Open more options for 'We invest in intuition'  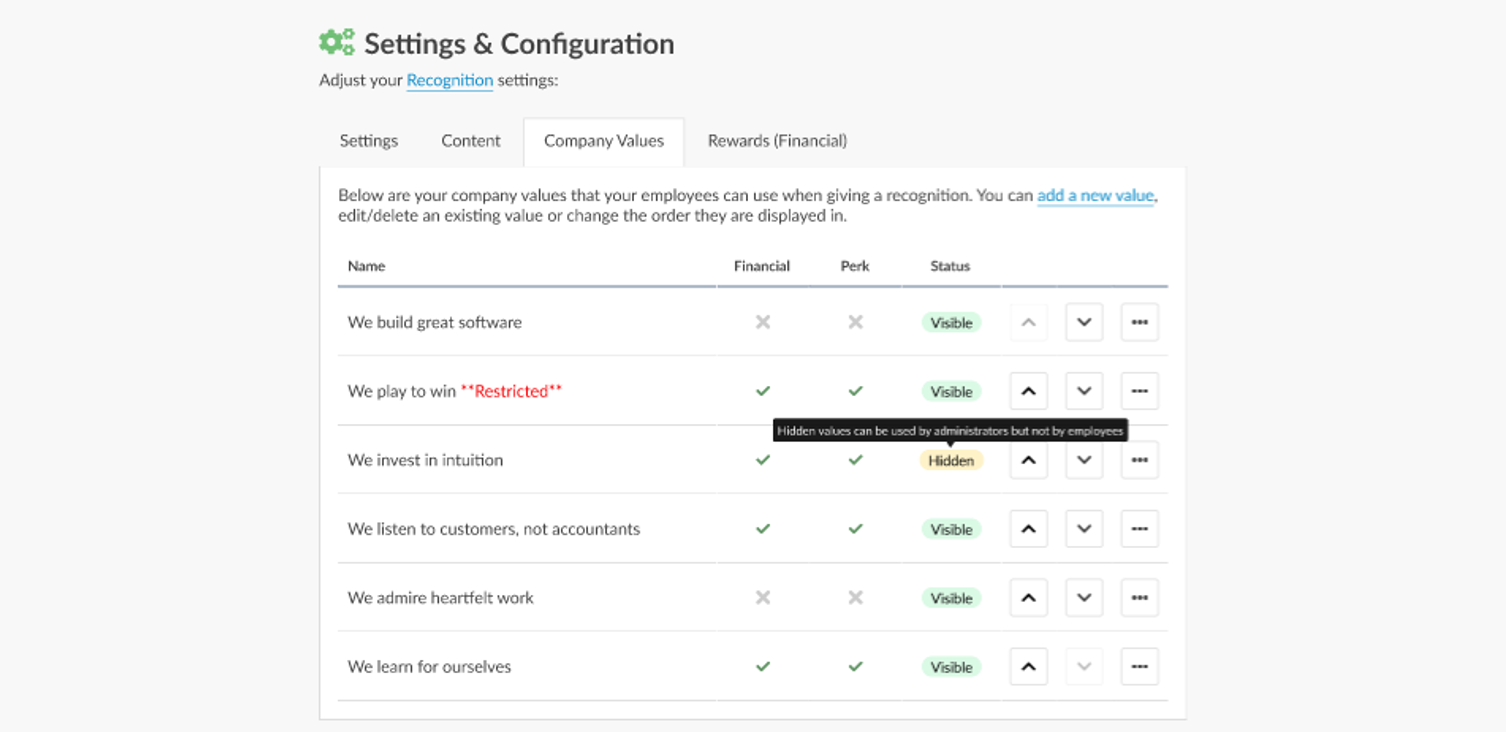[1139, 460]
